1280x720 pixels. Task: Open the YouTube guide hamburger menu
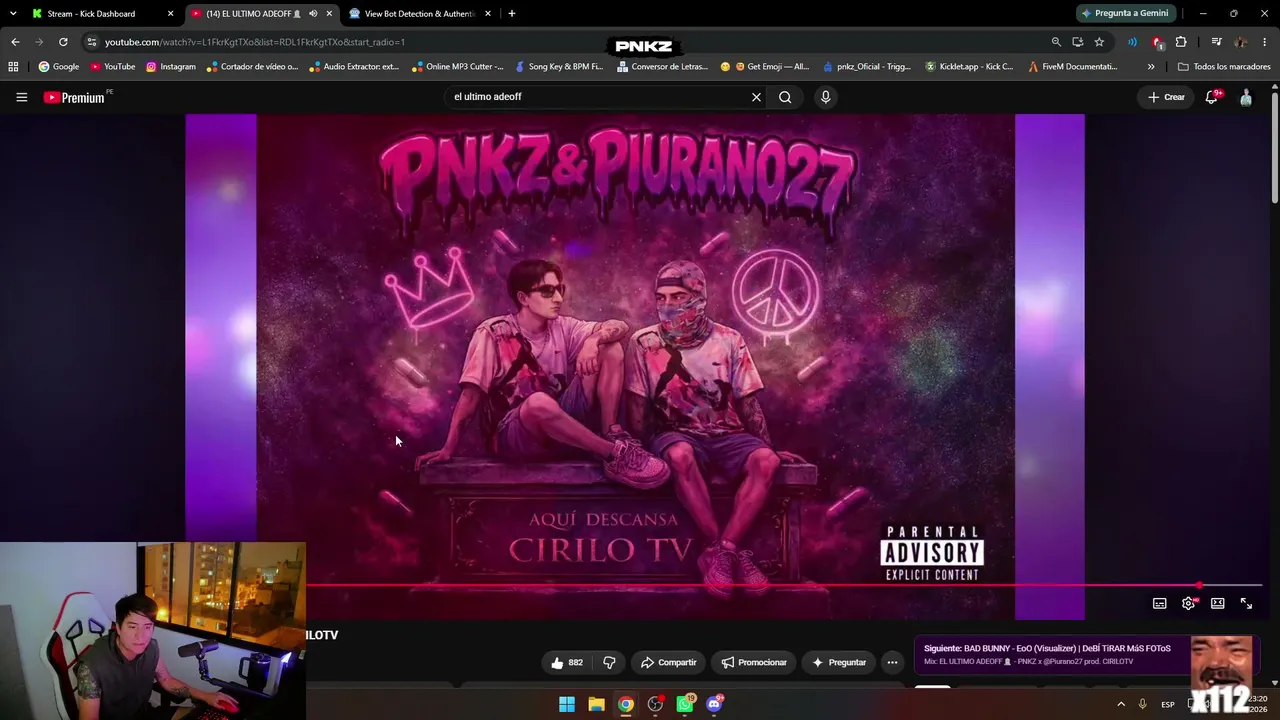pyautogui.click(x=21, y=97)
